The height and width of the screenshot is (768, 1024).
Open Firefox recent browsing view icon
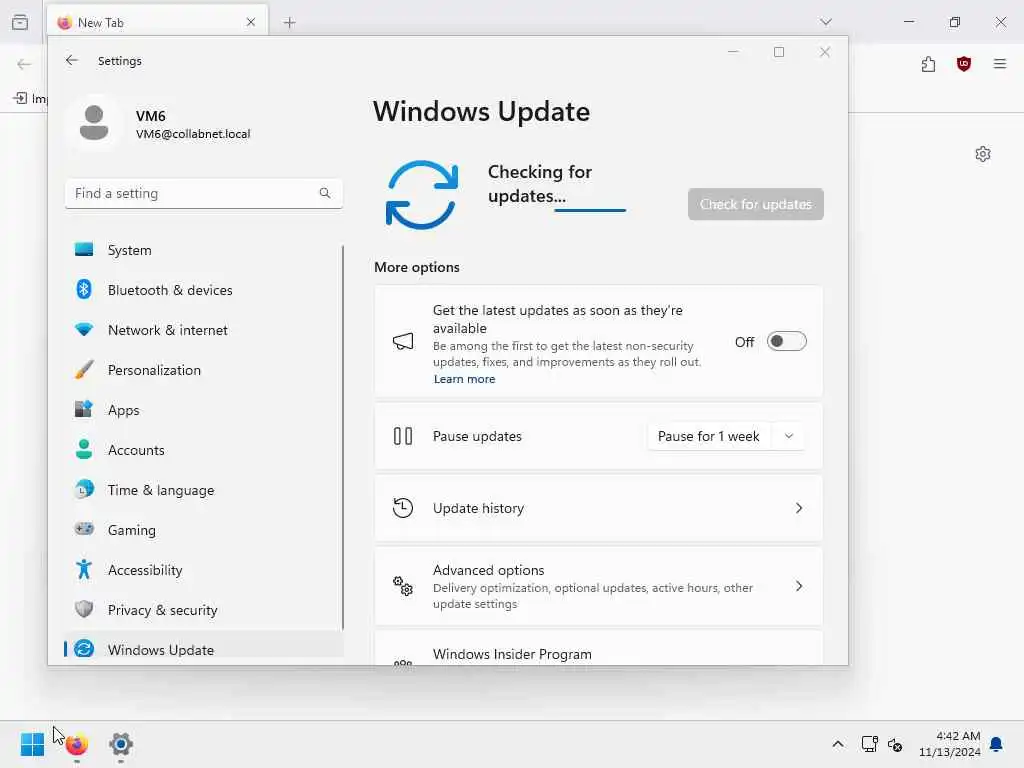20,22
